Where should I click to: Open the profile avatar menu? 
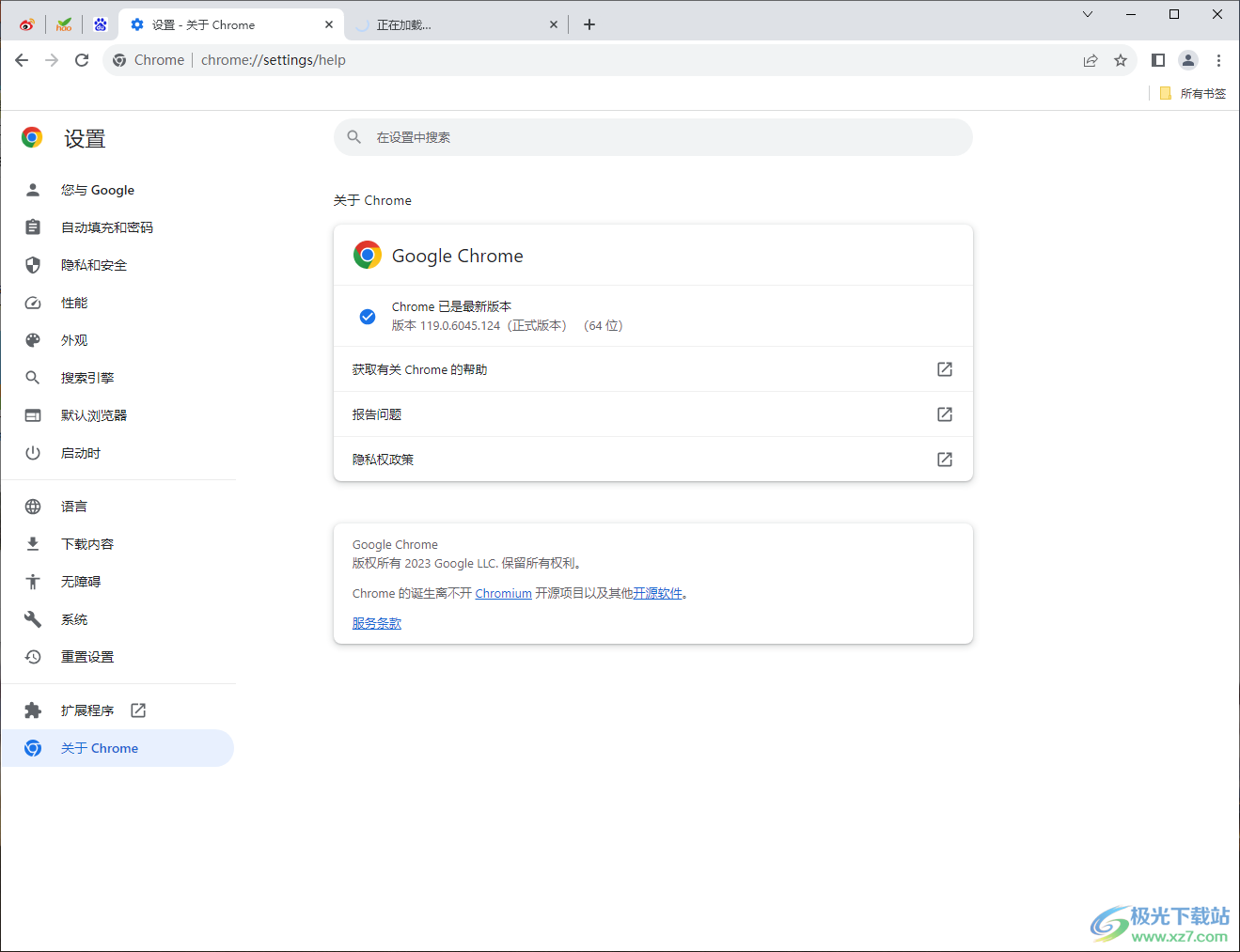(x=1188, y=60)
